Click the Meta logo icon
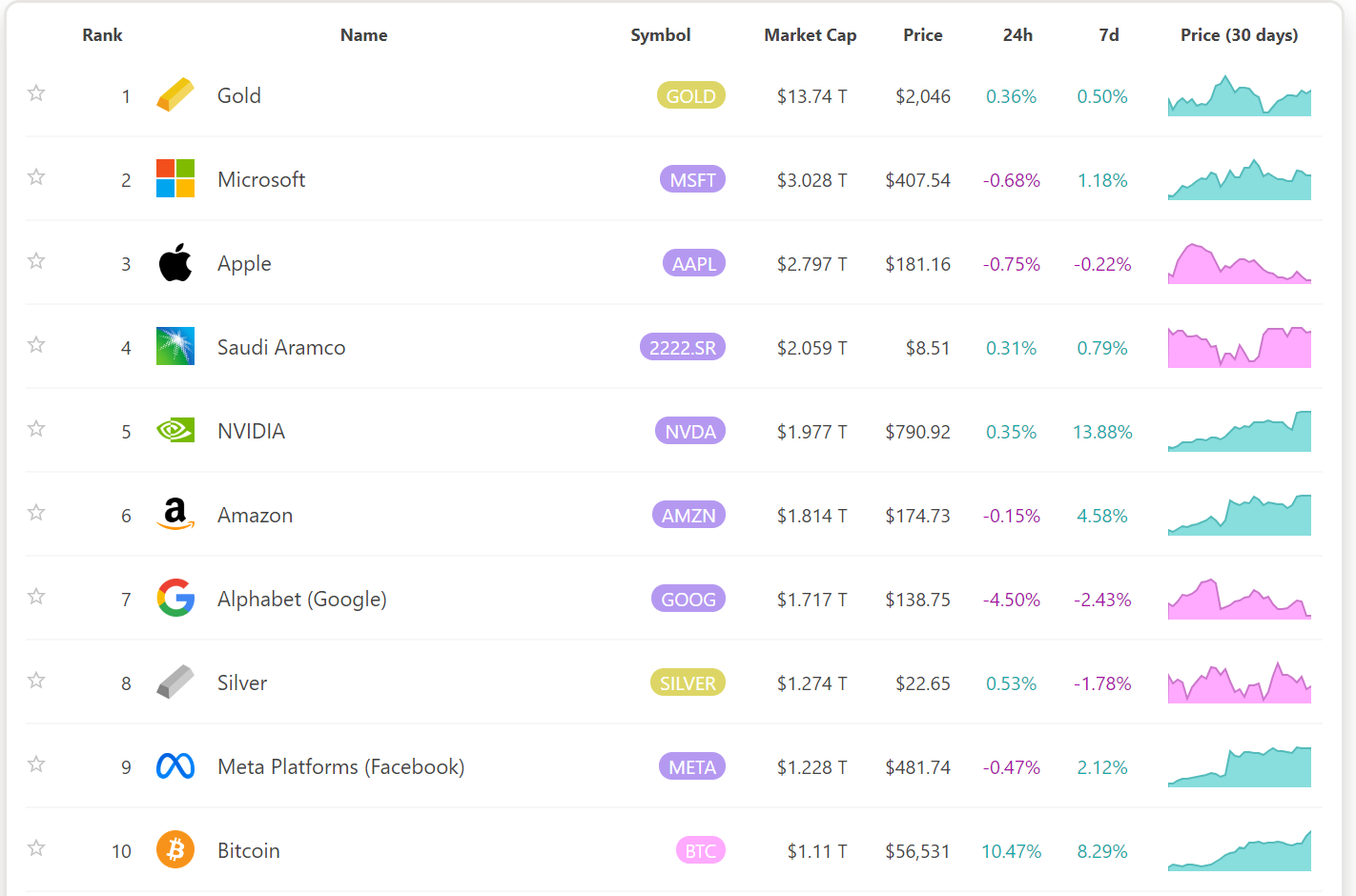The height and width of the screenshot is (896, 1356). tap(175, 765)
